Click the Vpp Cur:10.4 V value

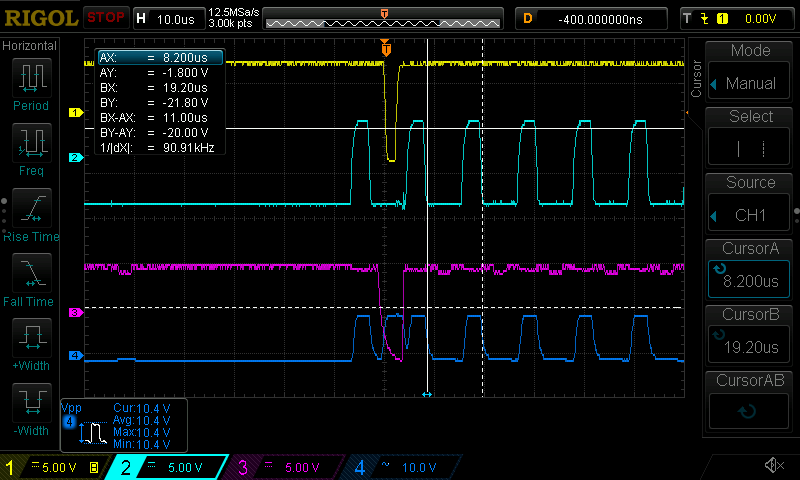(141, 408)
